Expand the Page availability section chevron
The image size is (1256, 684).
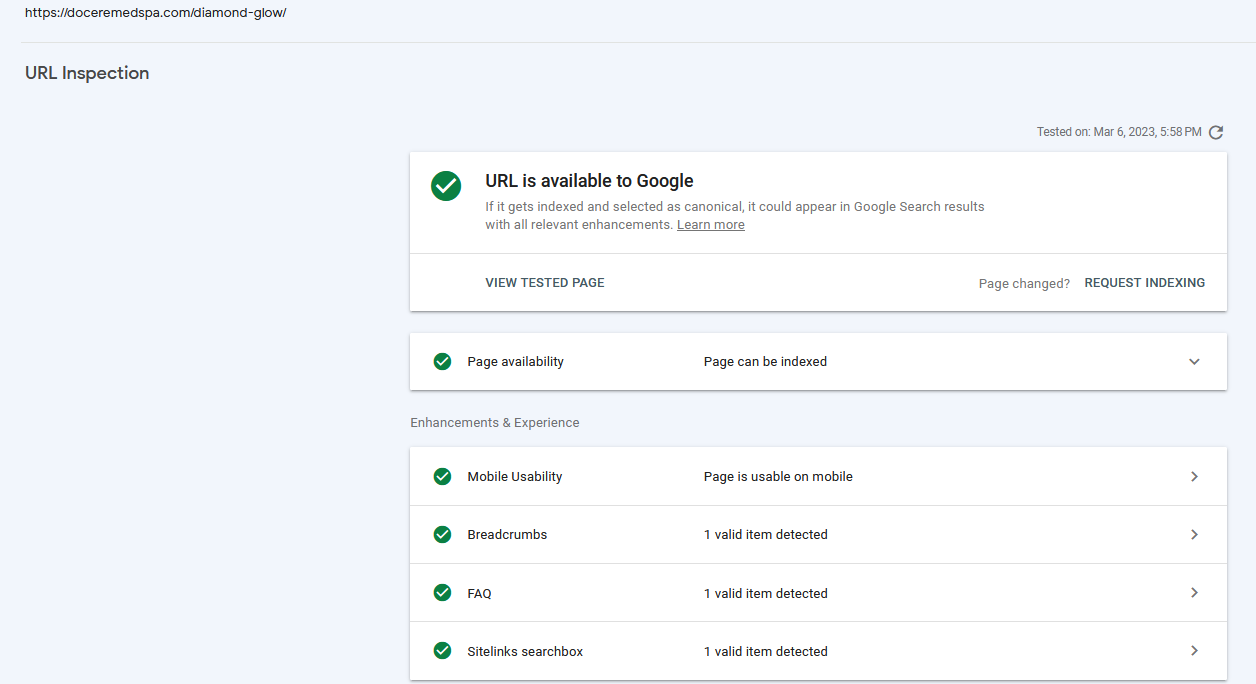1194,362
